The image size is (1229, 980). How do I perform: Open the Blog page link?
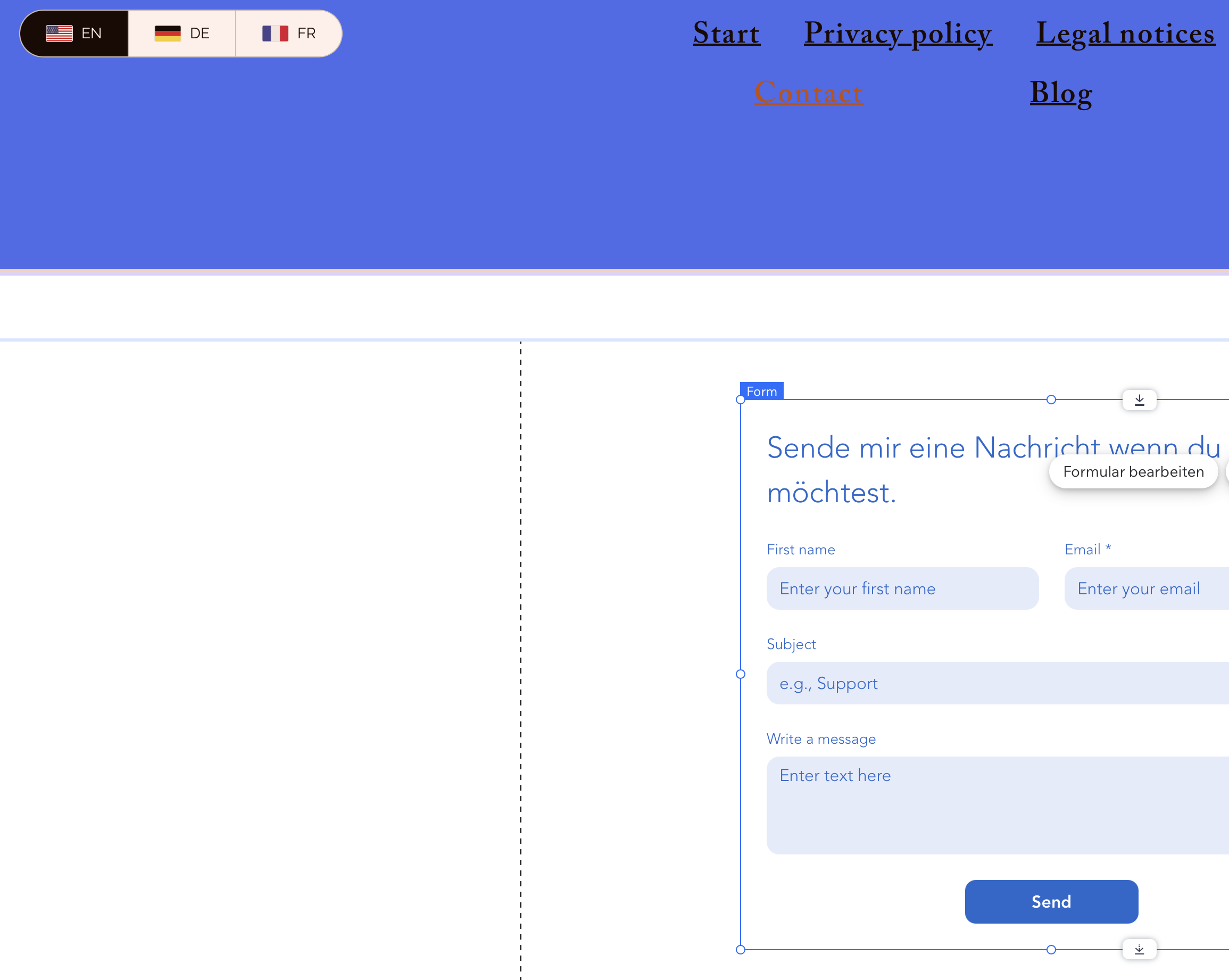pyautogui.click(x=1060, y=93)
